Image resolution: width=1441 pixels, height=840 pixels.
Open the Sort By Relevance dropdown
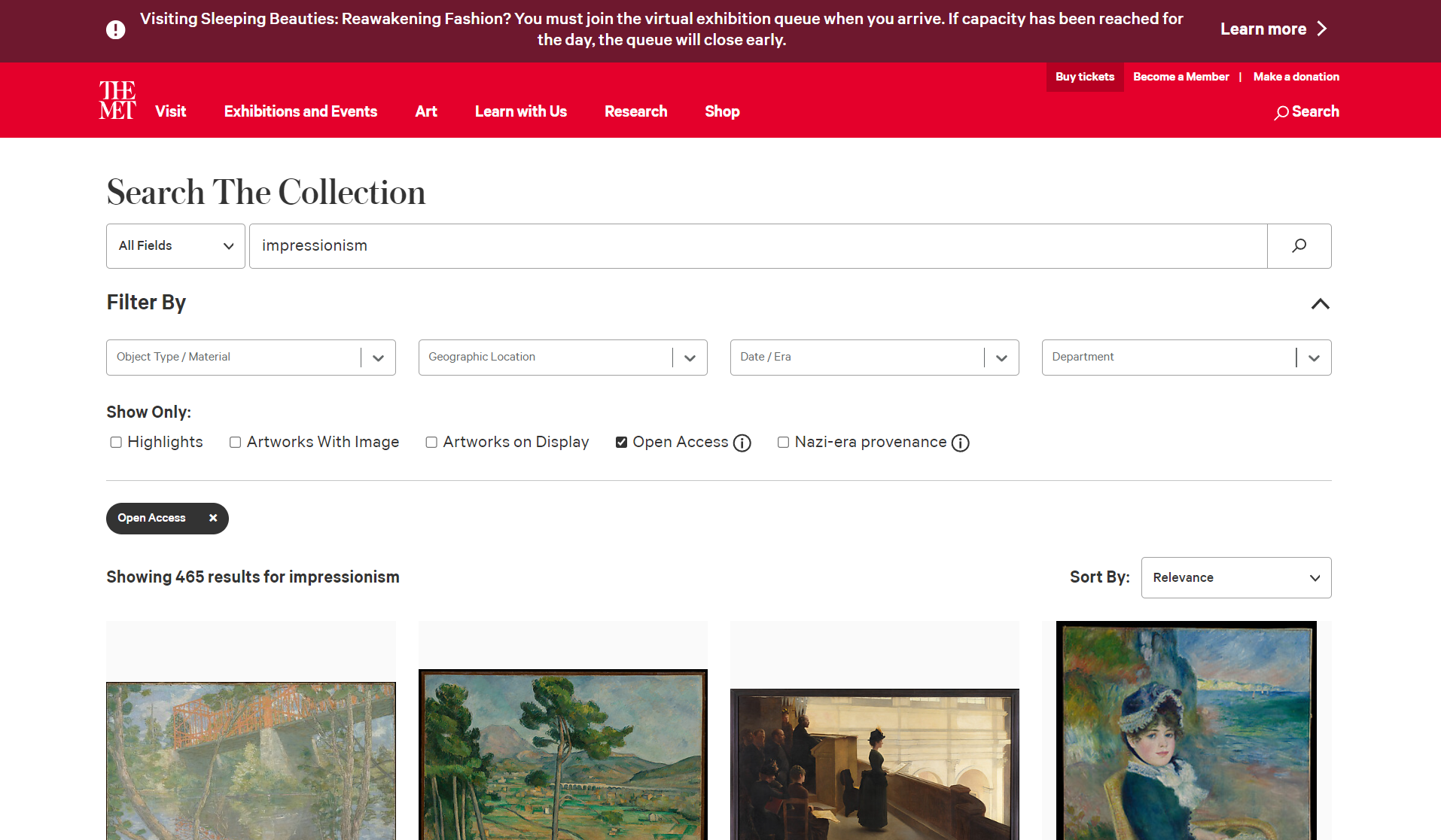(x=1236, y=577)
